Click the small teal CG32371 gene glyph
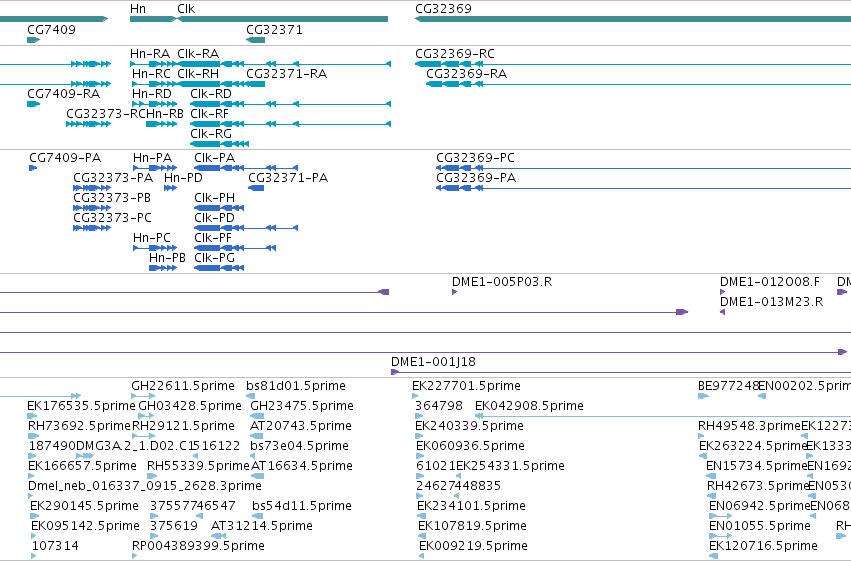The height and width of the screenshot is (561, 851). click(x=256, y=40)
